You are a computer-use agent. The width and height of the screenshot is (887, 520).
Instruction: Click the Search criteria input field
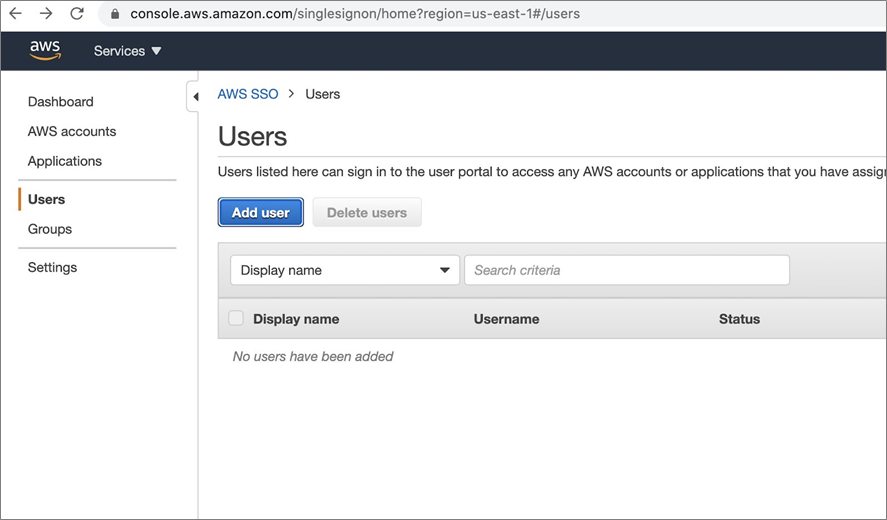627,270
